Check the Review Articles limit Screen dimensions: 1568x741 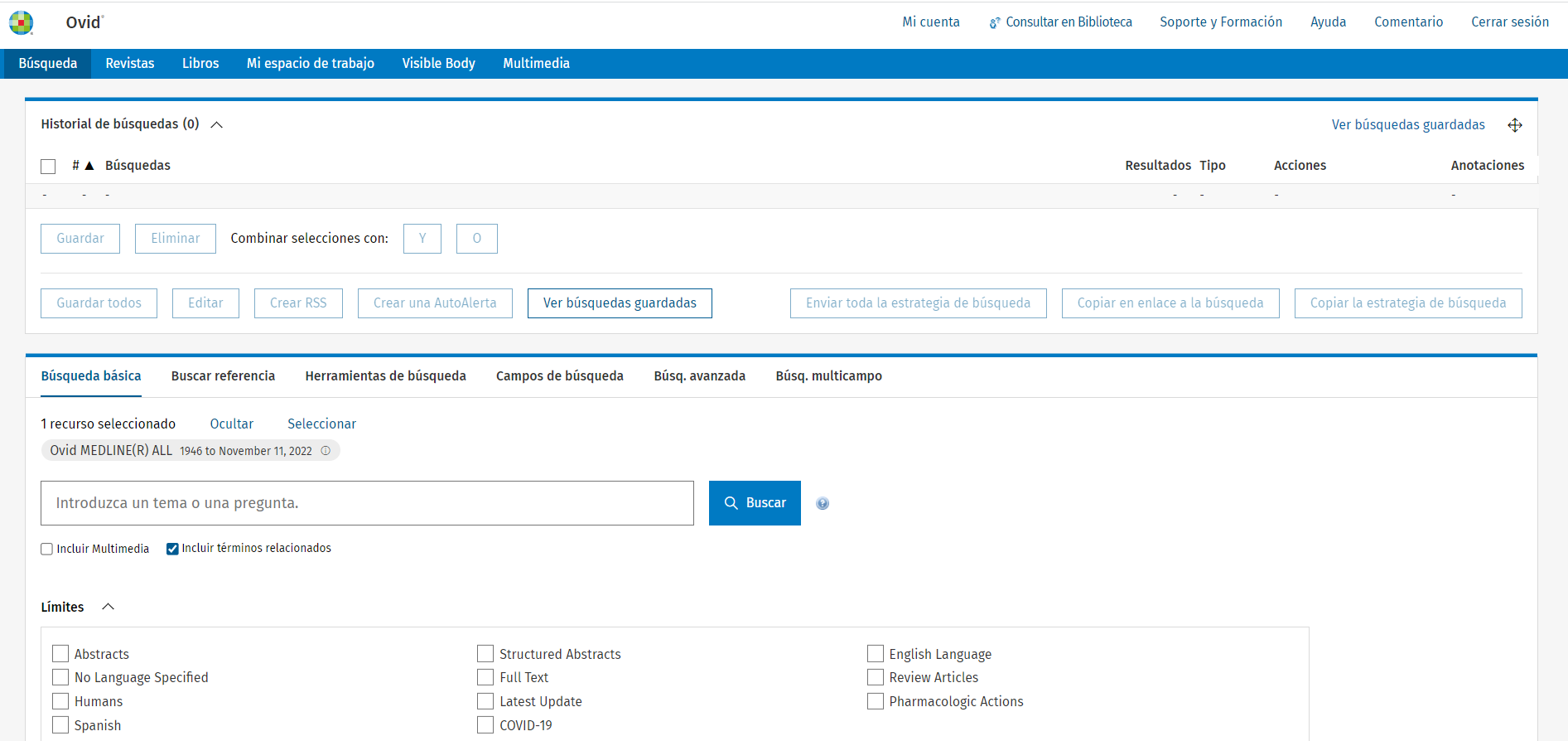875,677
